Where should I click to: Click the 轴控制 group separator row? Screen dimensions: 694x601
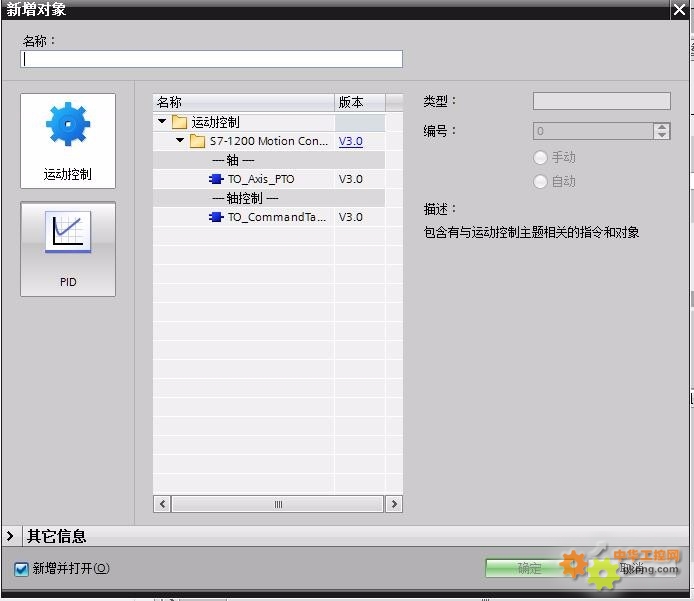coord(269,198)
